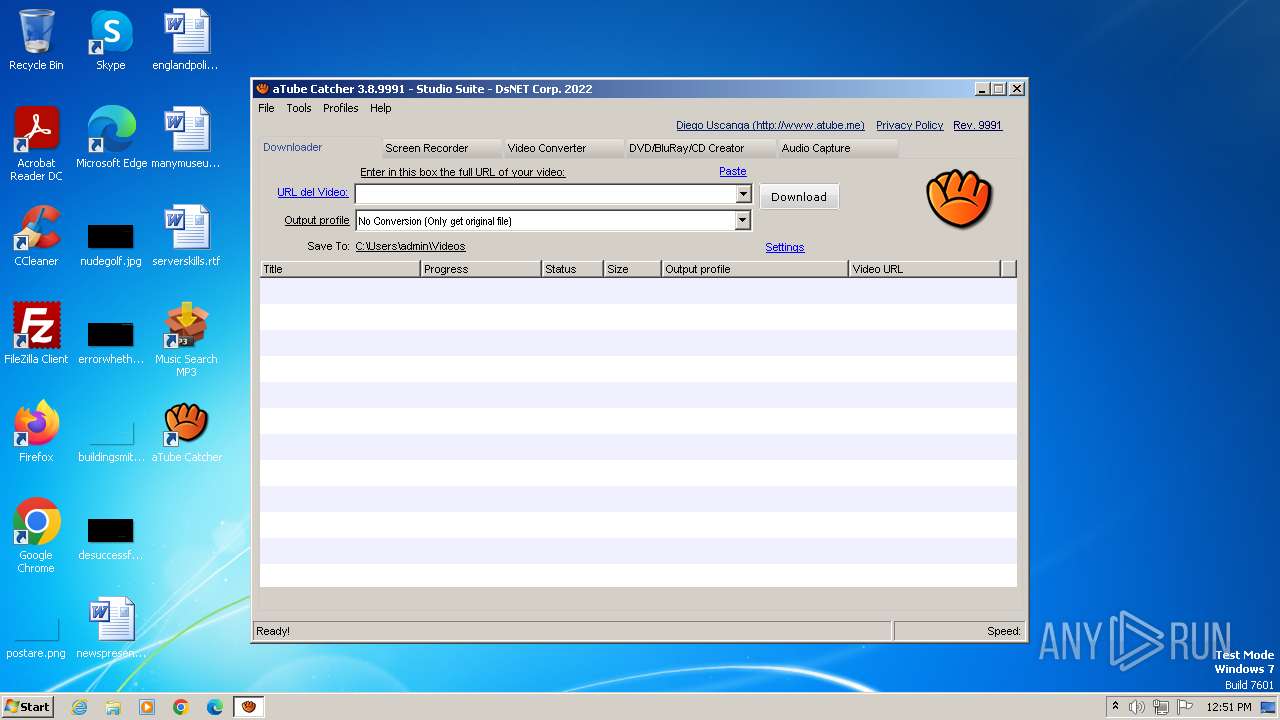
Task: Switch to the Audio Capture tab
Action: (837, 148)
